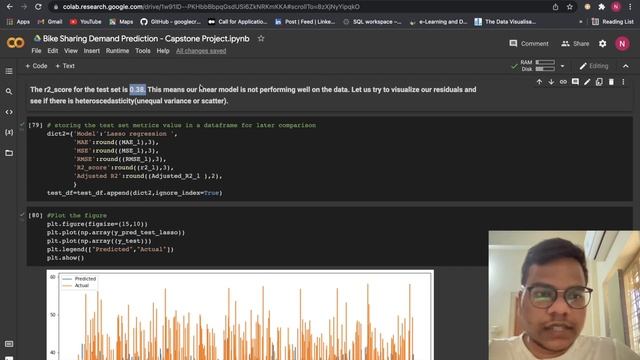
Task: Click the address bar URL
Action: pos(211,7)
